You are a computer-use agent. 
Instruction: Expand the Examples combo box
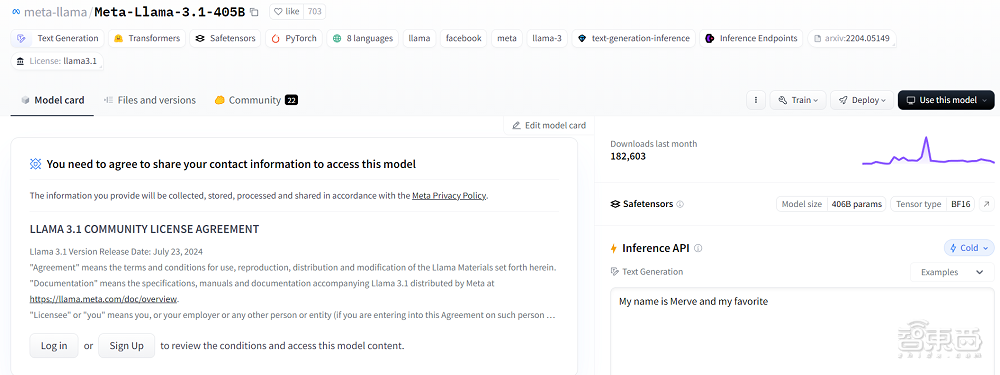952,272
